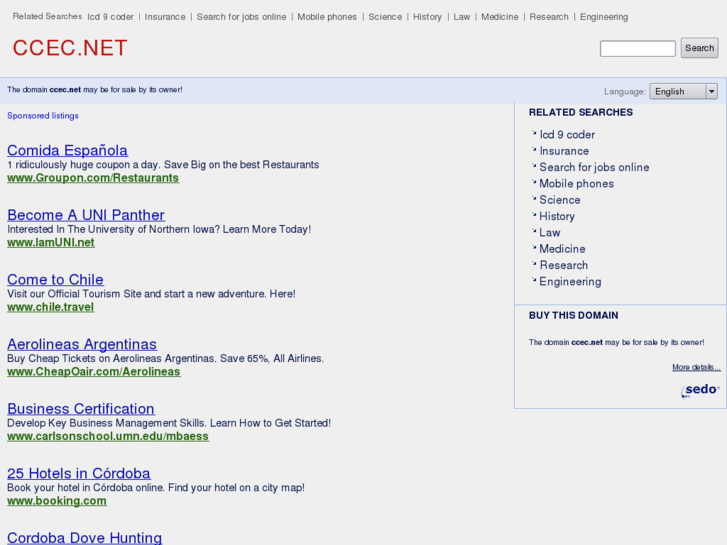Select sidebar related search Research
Screen dimensions: 727x545
tap(563, 265)
